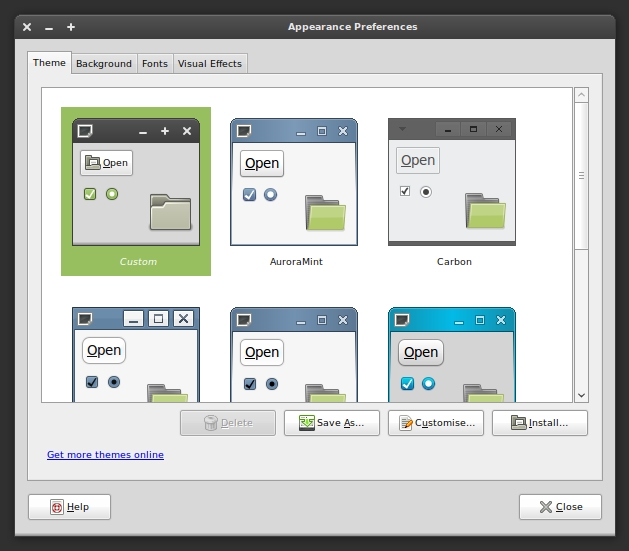This screenshot has width=629, height=551.
Task: Follow the Get more themes online link
Action: click(105, 455)
